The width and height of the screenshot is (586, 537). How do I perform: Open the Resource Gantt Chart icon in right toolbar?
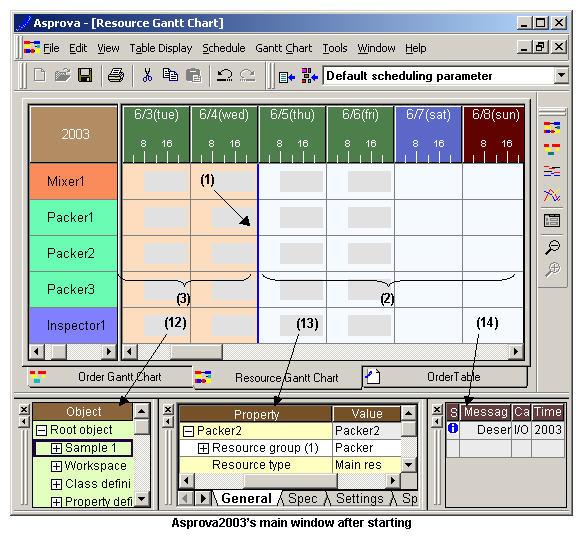tap(552, 128)
